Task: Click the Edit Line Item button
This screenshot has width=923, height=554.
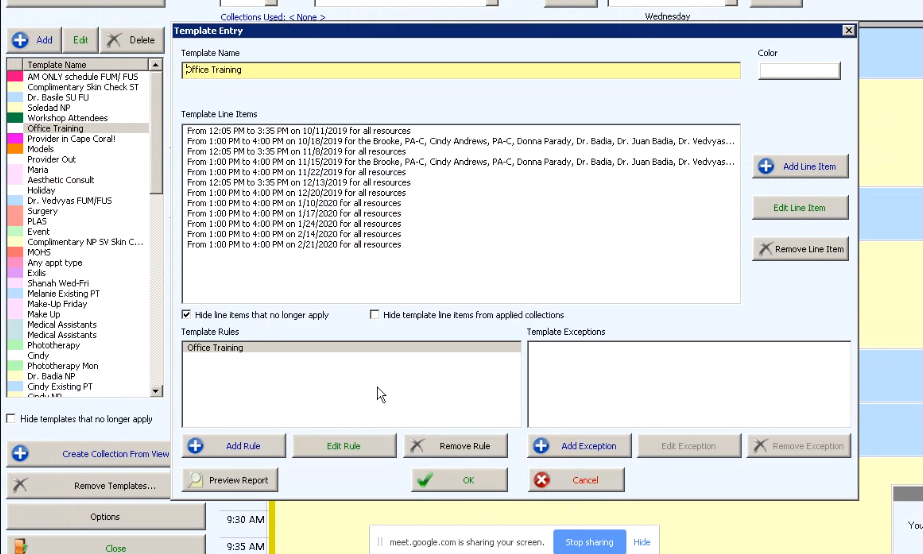Action: click(x=800, y=208)
